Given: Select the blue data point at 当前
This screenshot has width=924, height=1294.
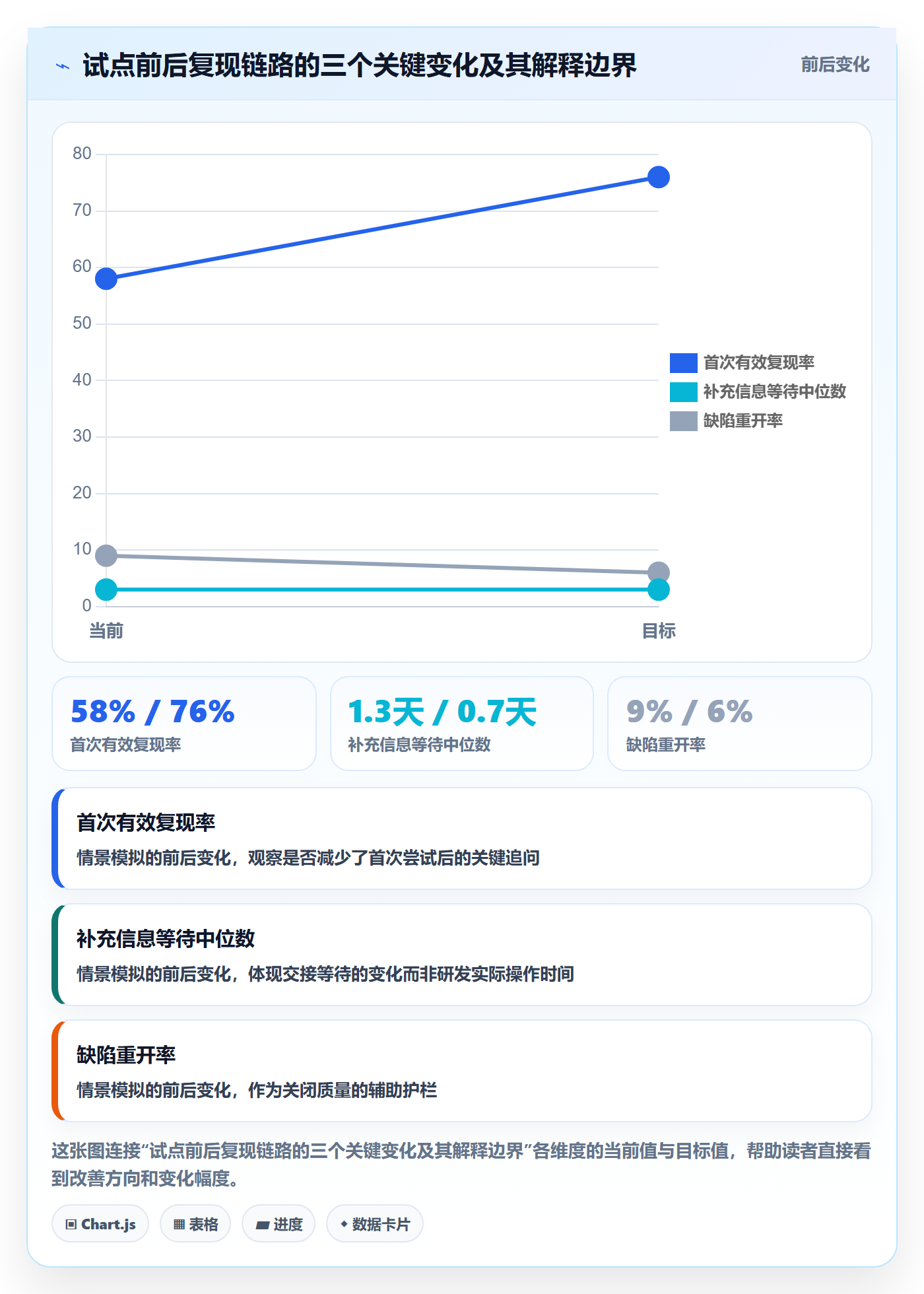Looking at the screenshot, I should tap(106, 279).
